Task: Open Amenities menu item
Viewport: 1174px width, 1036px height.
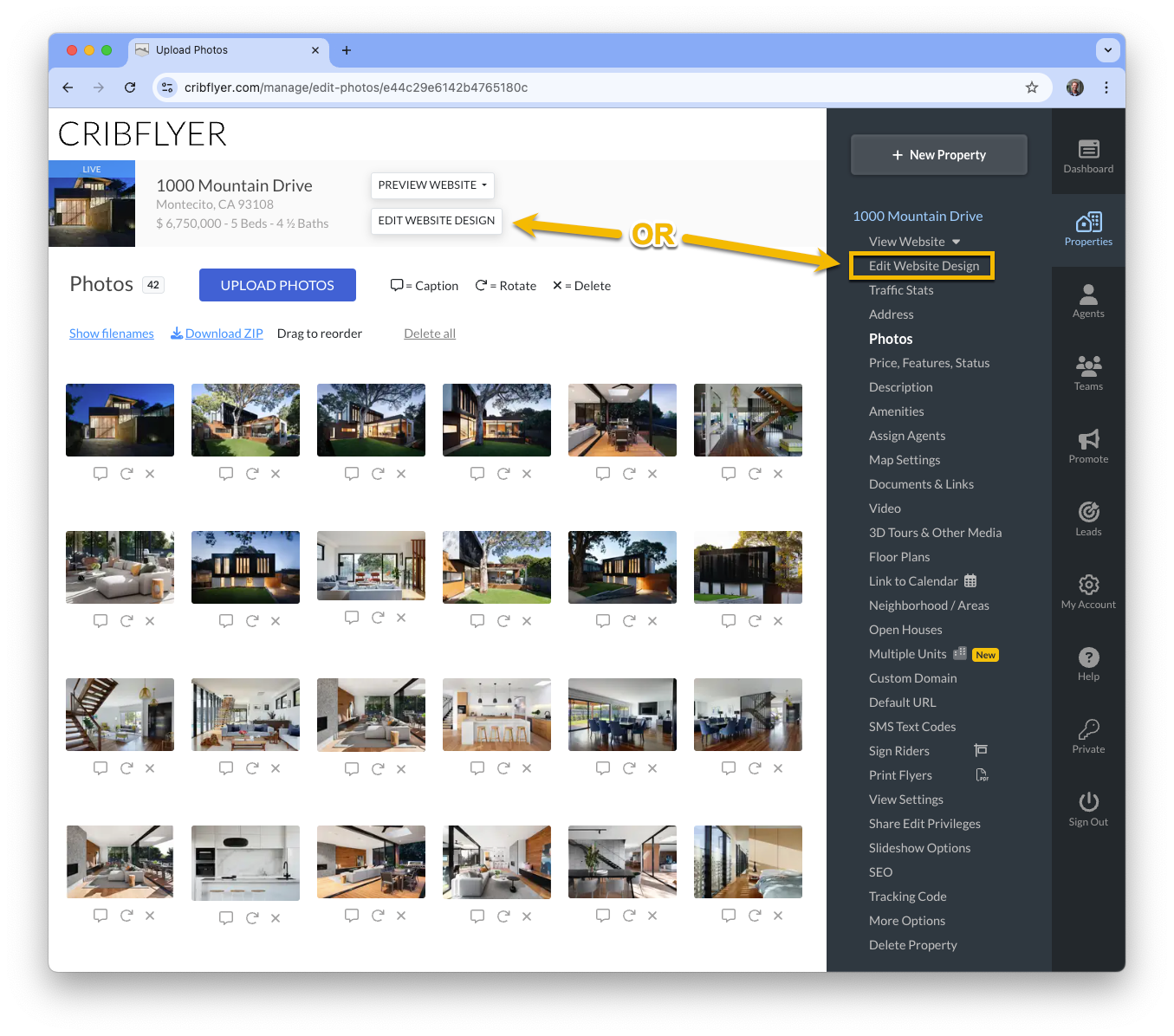Action: tap(896, 411)
